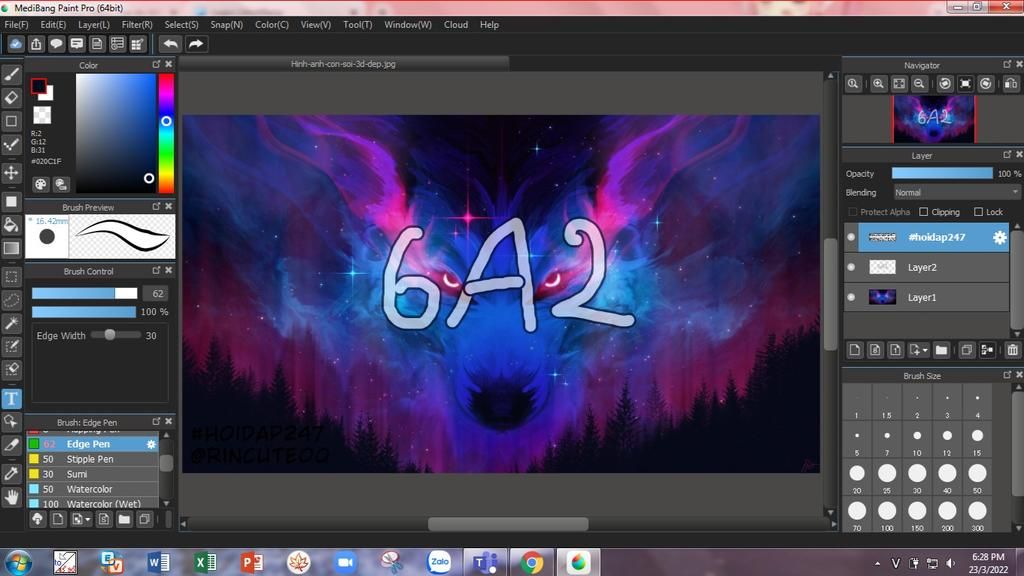
Task: Select the Lasso selection tool
Action: pyautogui.click(x=12, y=300)
